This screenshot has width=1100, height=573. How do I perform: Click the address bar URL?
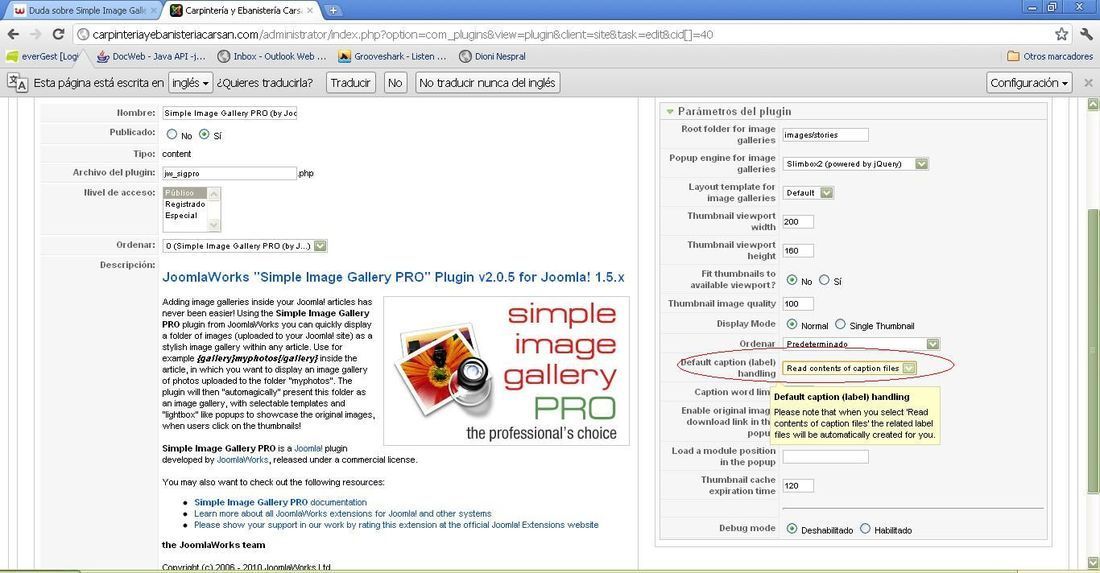click(403, 34)
